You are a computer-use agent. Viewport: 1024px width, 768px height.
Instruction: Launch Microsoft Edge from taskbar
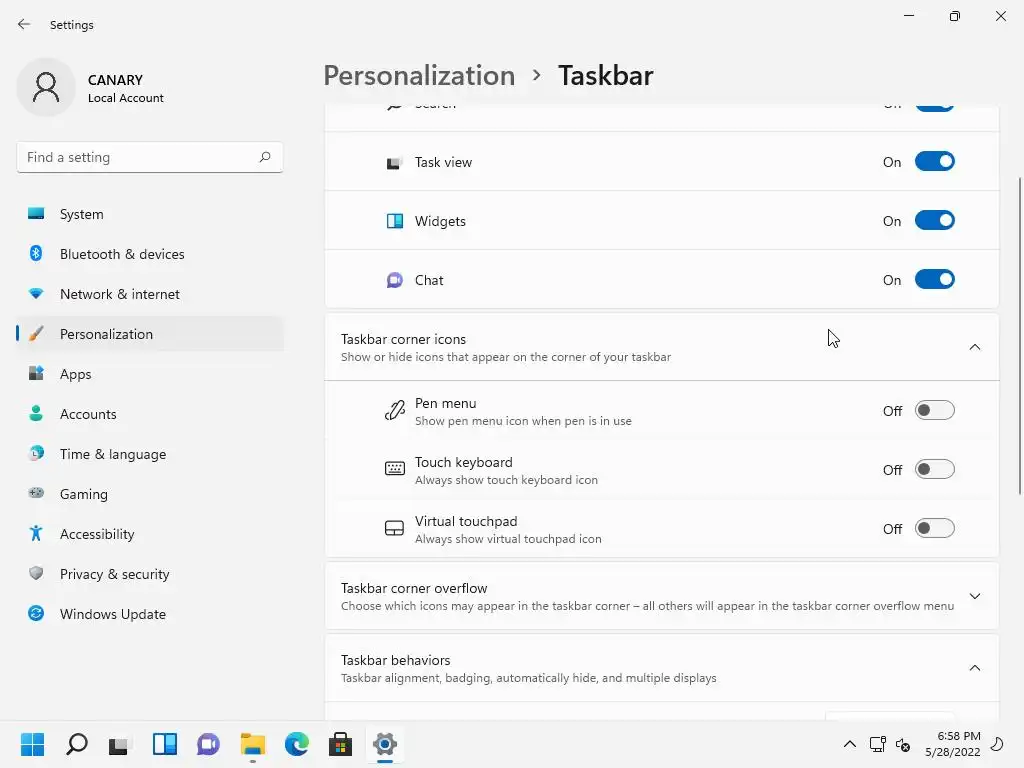297,744
